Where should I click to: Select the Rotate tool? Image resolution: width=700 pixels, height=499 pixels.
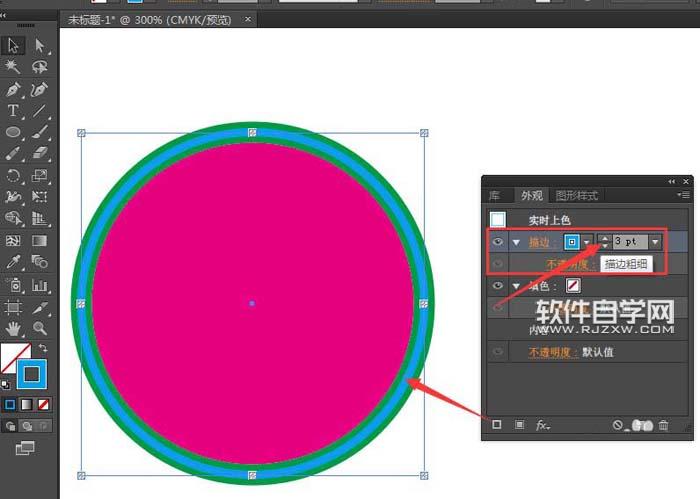point(13,175)
